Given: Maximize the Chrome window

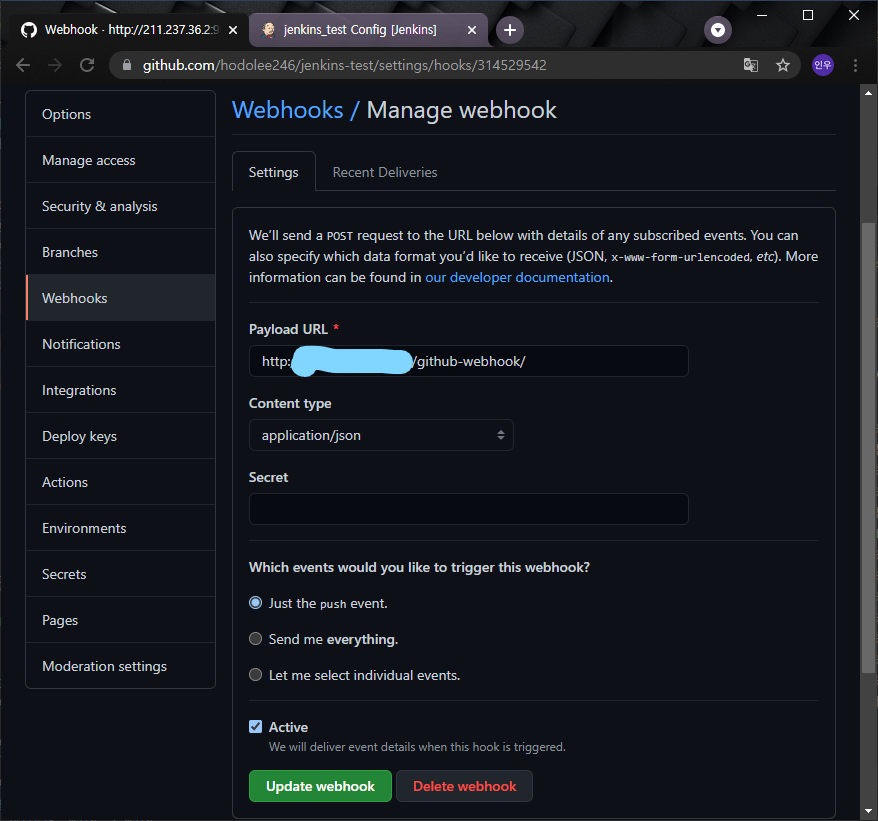Looking at the screenshot, I should pos(808,15).
